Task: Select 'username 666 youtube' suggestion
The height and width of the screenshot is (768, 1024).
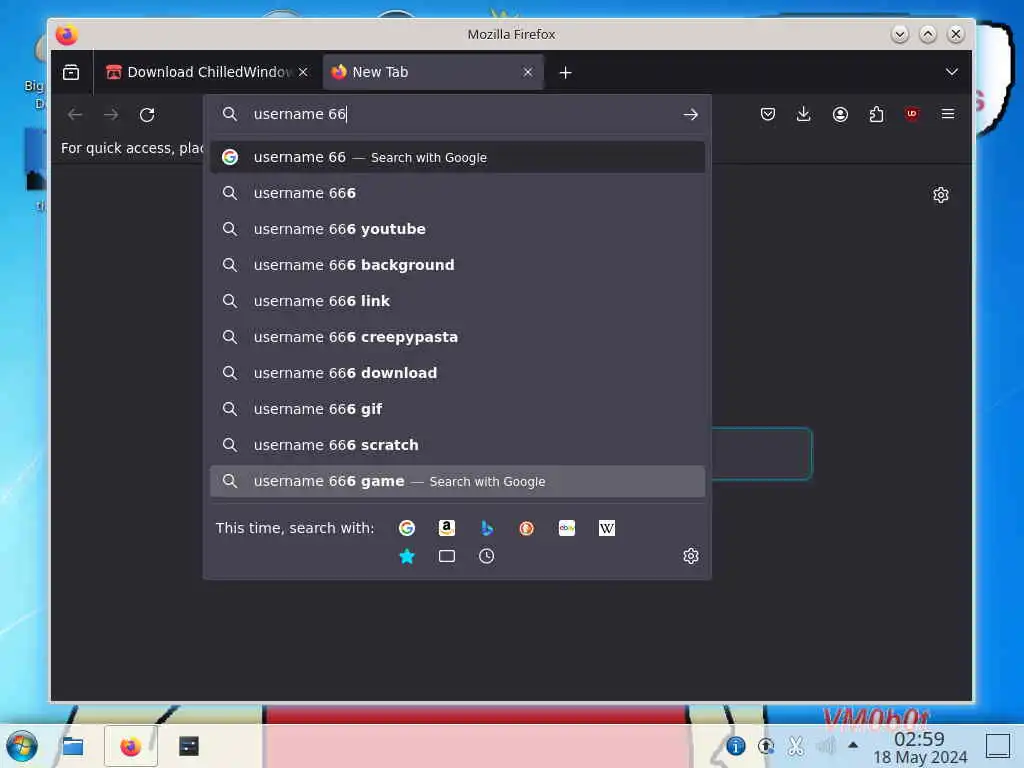Action: tap(457, 229)
